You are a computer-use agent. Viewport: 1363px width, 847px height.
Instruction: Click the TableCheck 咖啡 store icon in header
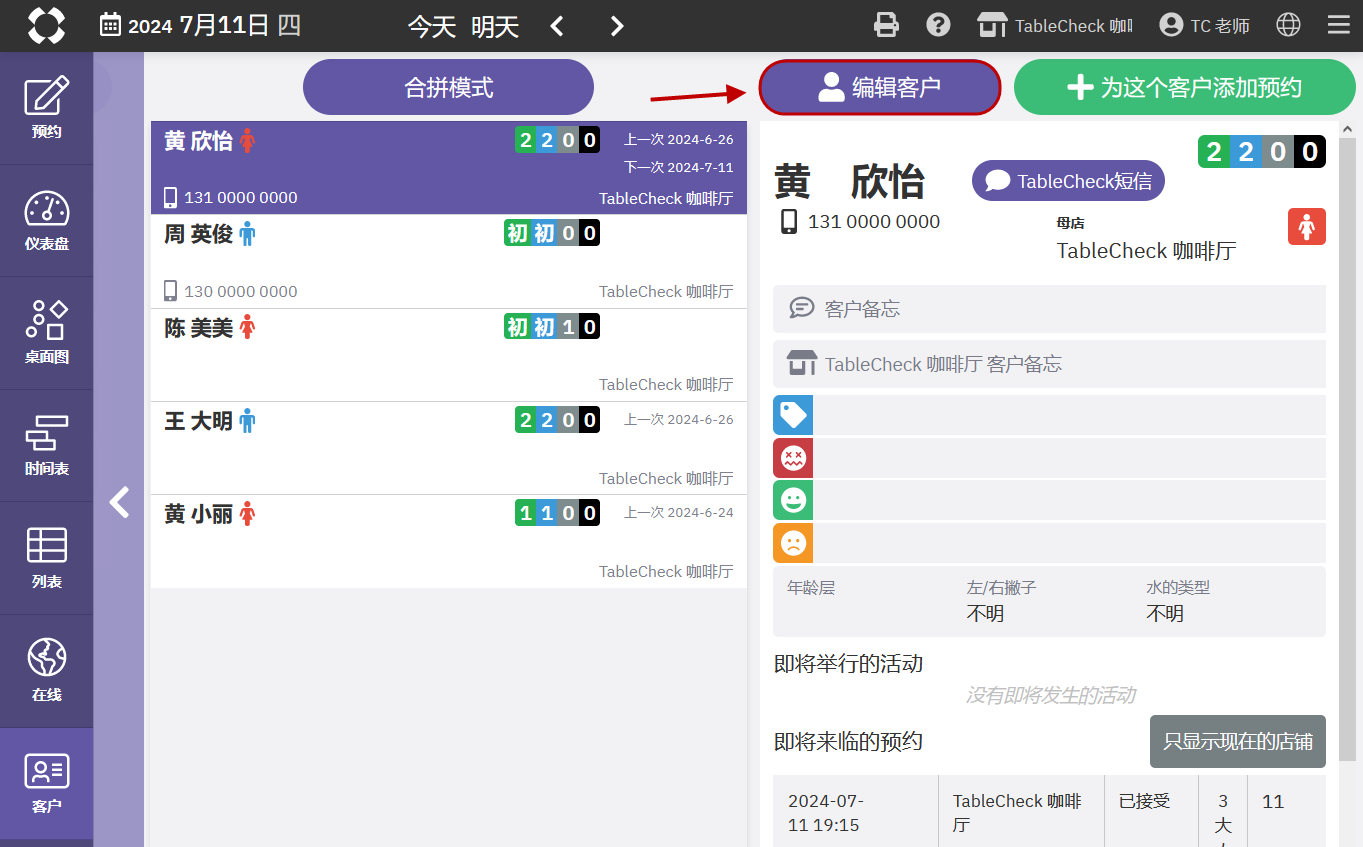point(992,25)
